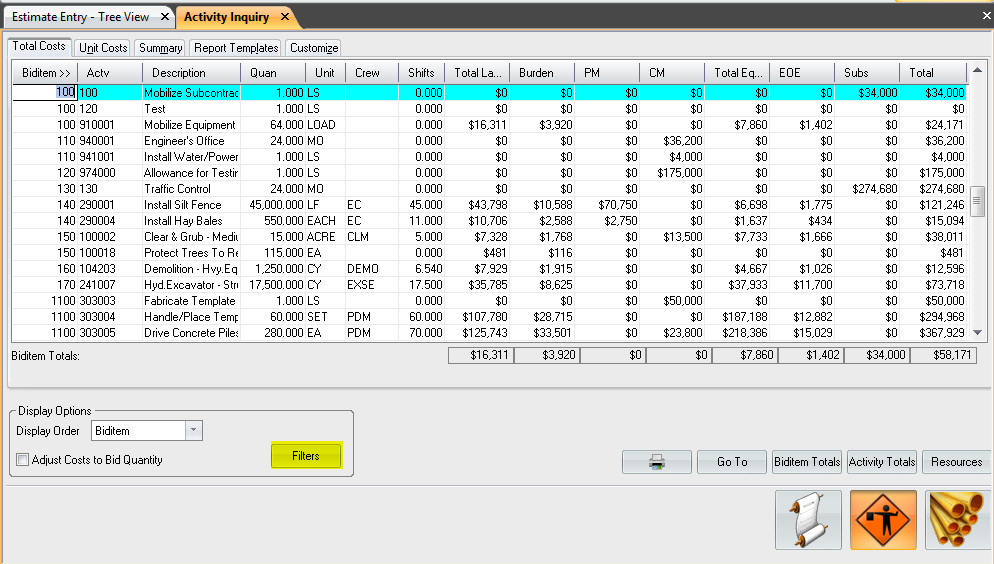This screenshot has width=994, height=564.
Task: Click the Activity Totals button
Action: pos(881,461)
